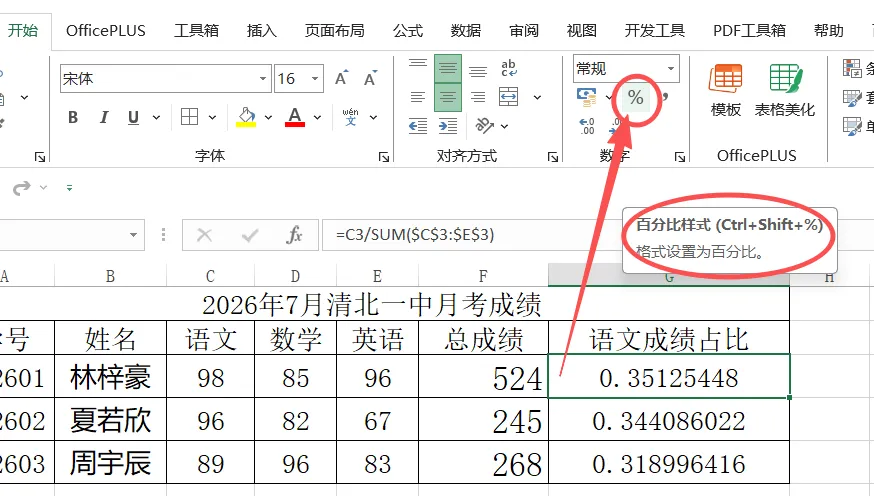874x496 pixels.
Task: Open the font size 16 dropdown
Action: [315, 79]
